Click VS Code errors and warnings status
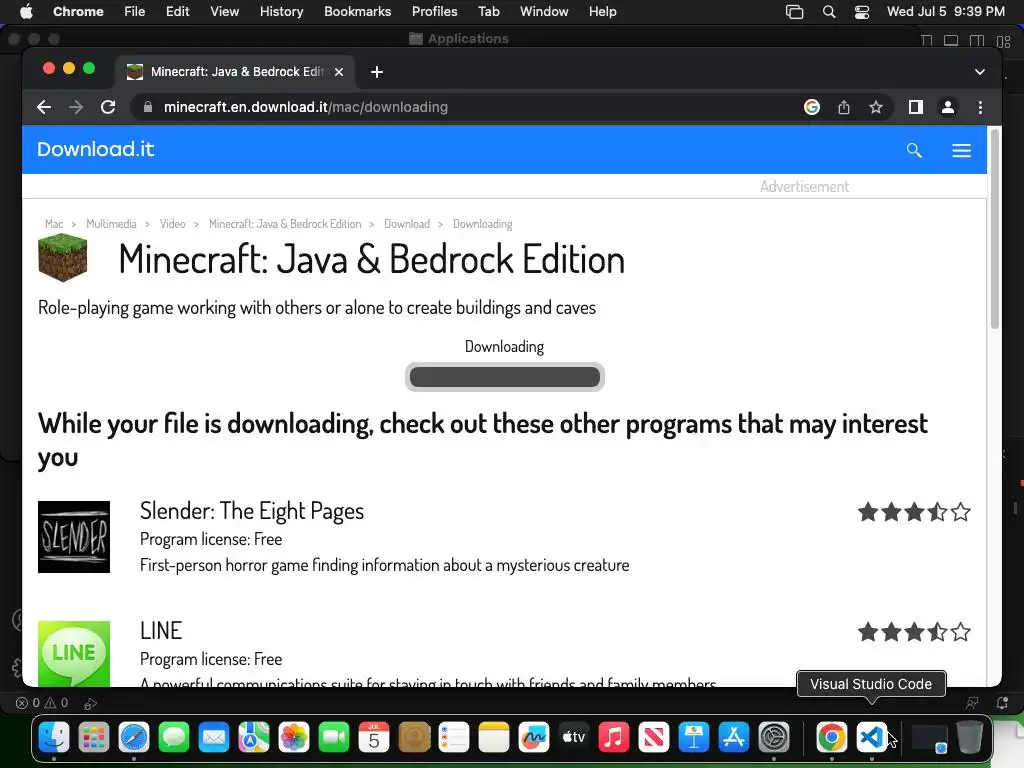The image size is (1024, 768). pos(42,703)
